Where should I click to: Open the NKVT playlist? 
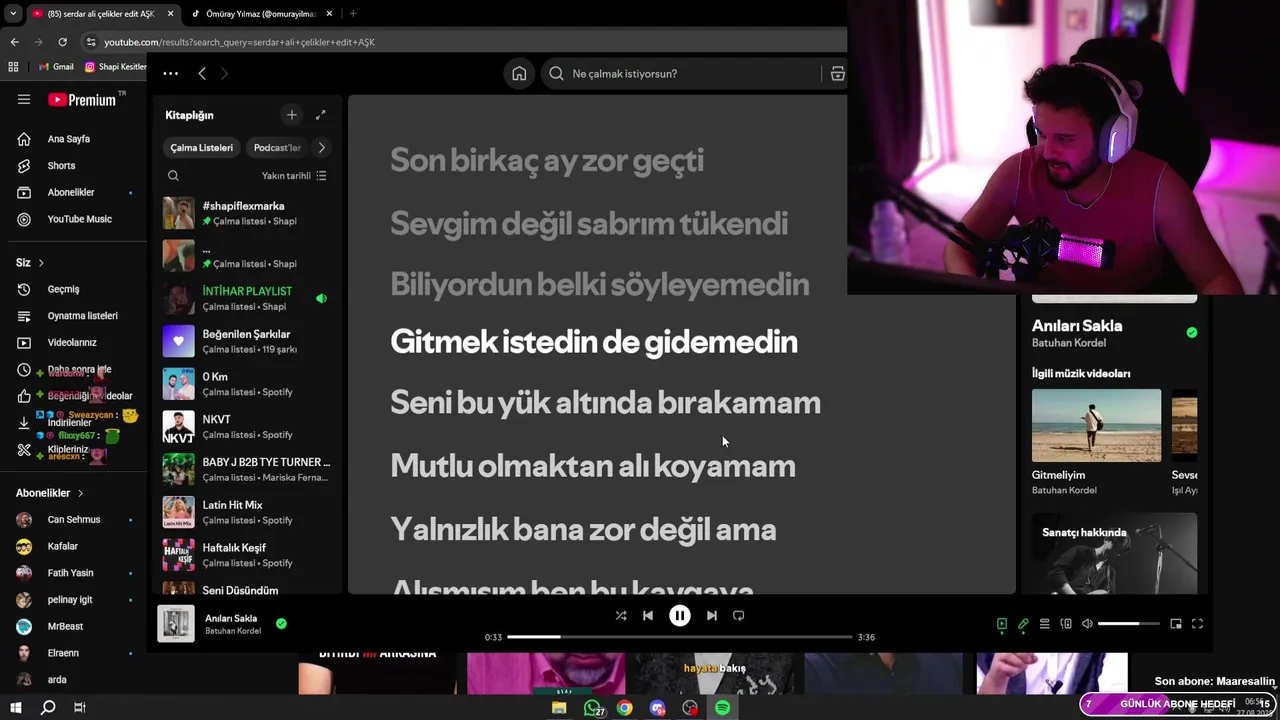247,427
